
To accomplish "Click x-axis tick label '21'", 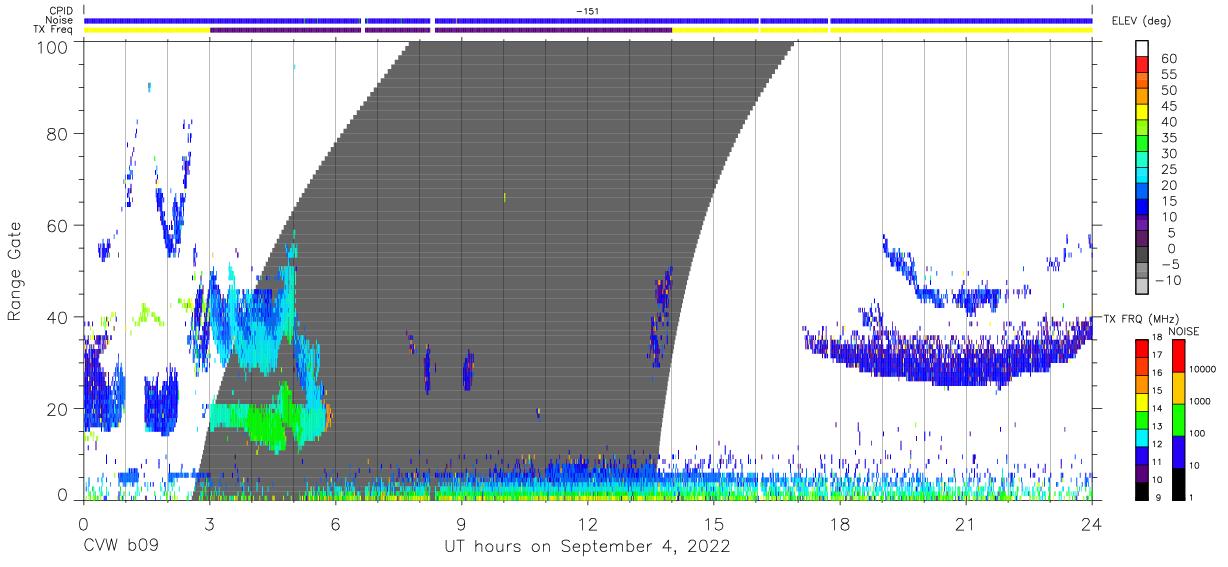I will tap(965, 523).
